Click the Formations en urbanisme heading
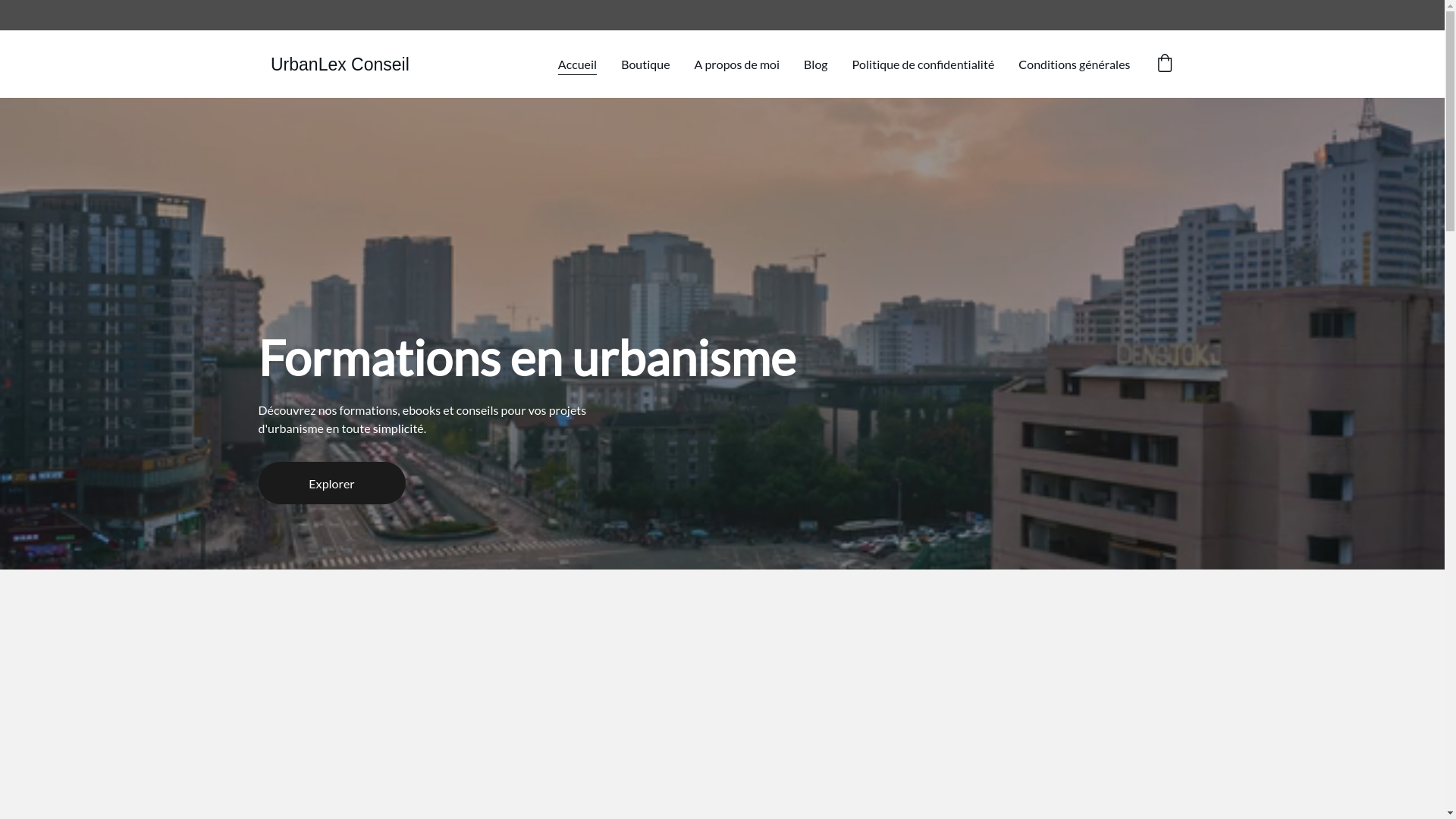The width and height of the screenshot is (1456, 819). (x=527, y=358)
